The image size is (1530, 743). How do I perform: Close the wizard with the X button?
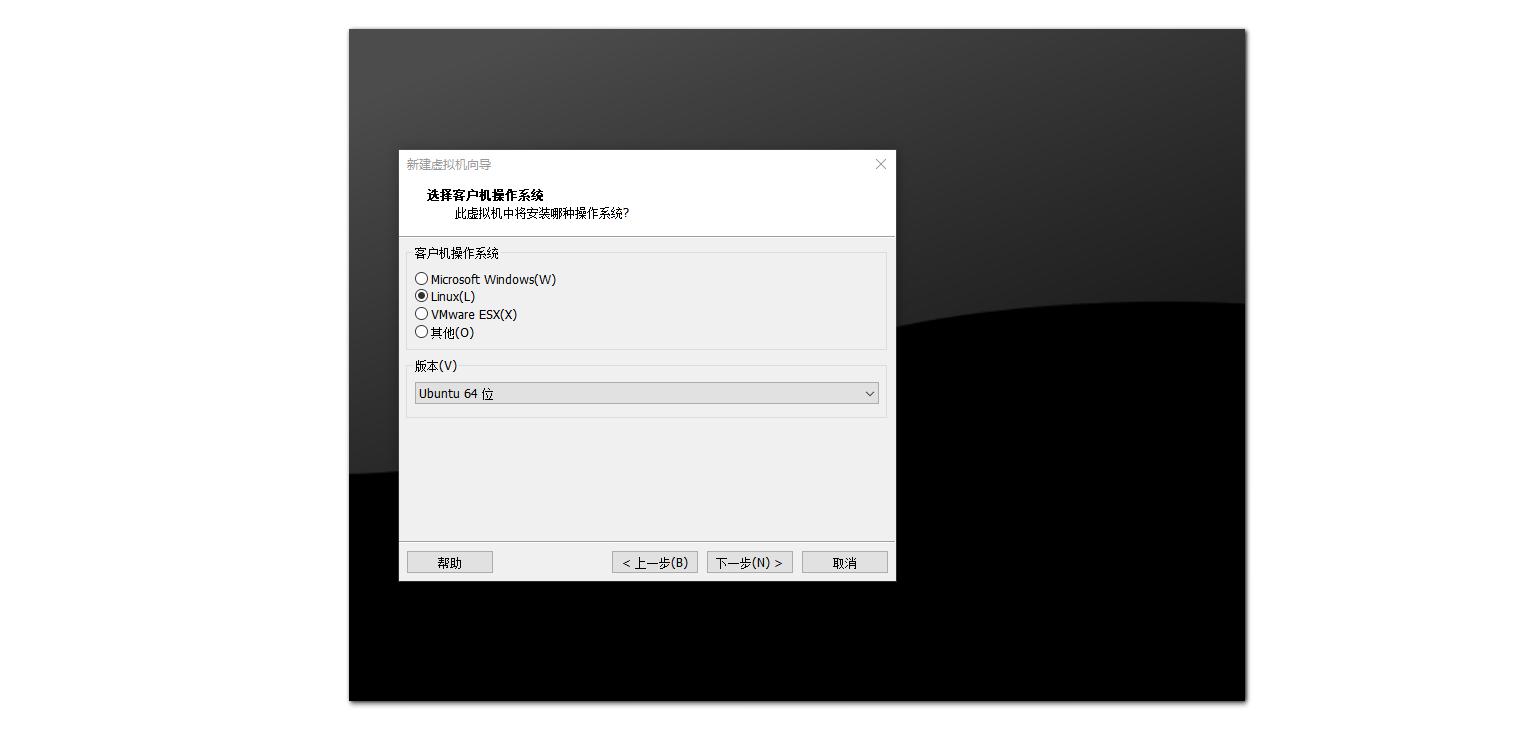click(x=880, y=164)
